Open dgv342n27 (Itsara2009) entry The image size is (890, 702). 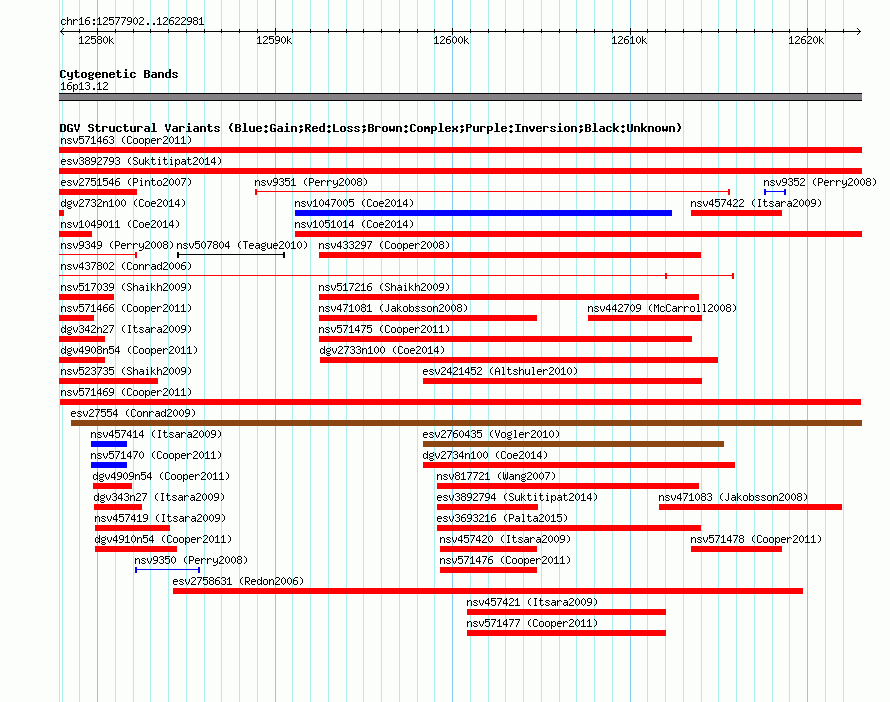pyautogui.click(x=126, y=329)
